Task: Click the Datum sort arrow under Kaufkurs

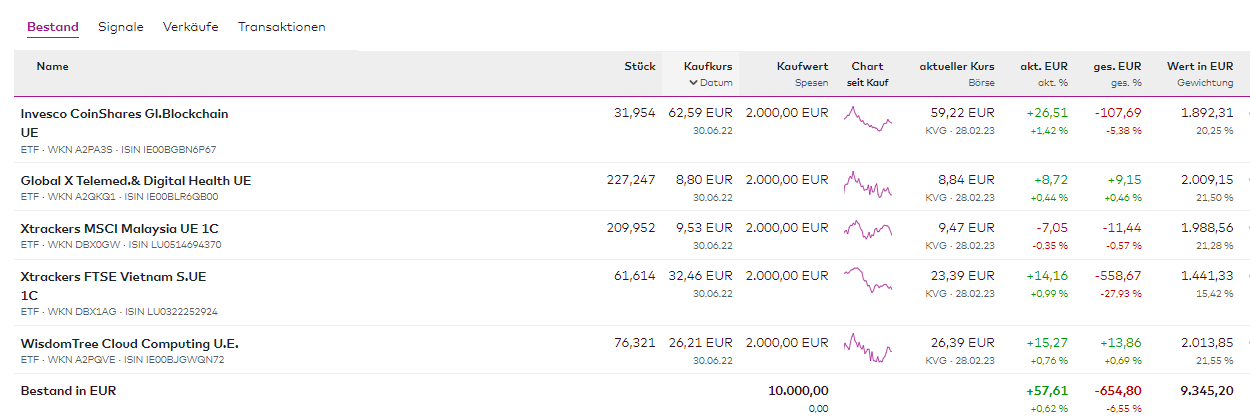Action: pos(693,83)
